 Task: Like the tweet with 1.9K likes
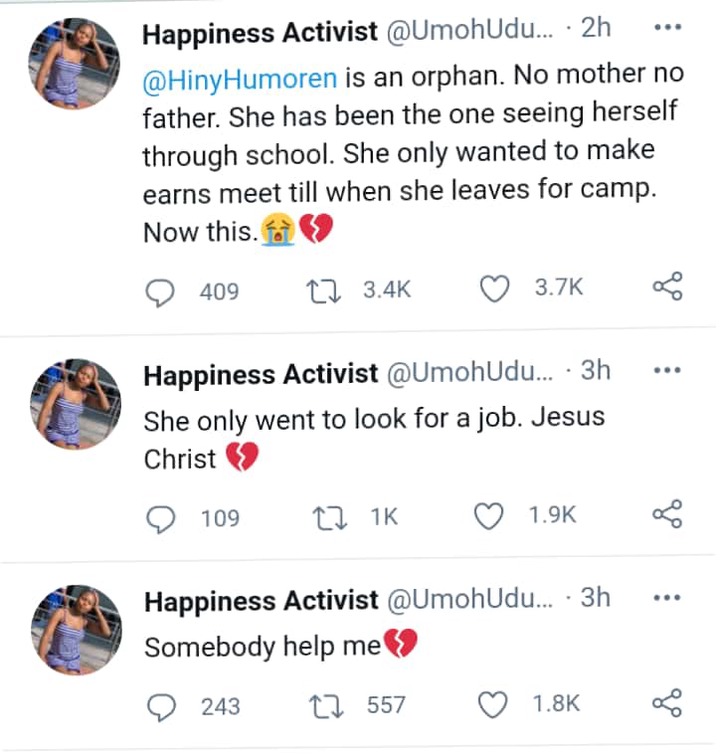489,516
